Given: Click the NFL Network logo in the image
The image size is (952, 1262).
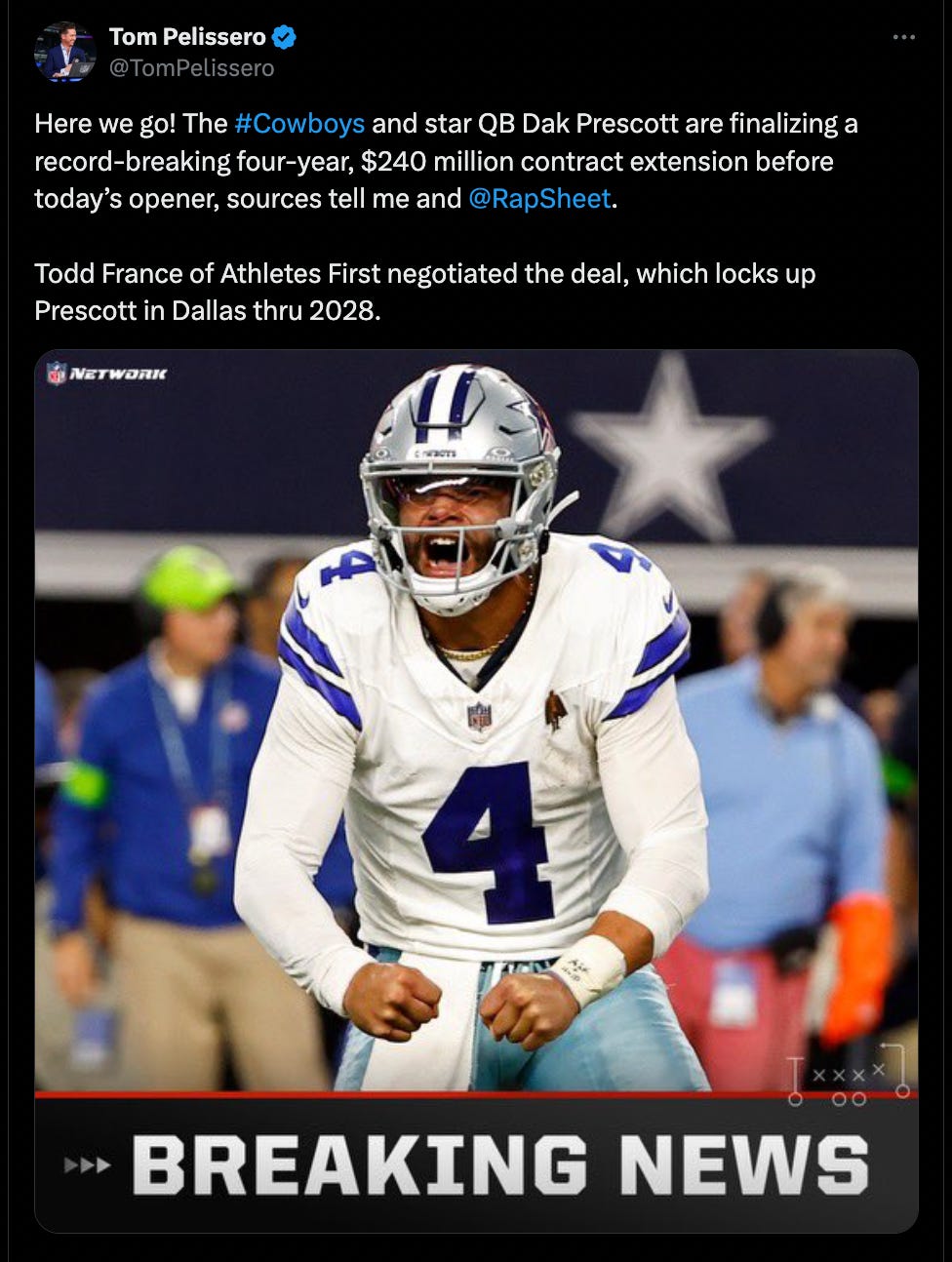Looking at the screenshot, I should 107,373.
